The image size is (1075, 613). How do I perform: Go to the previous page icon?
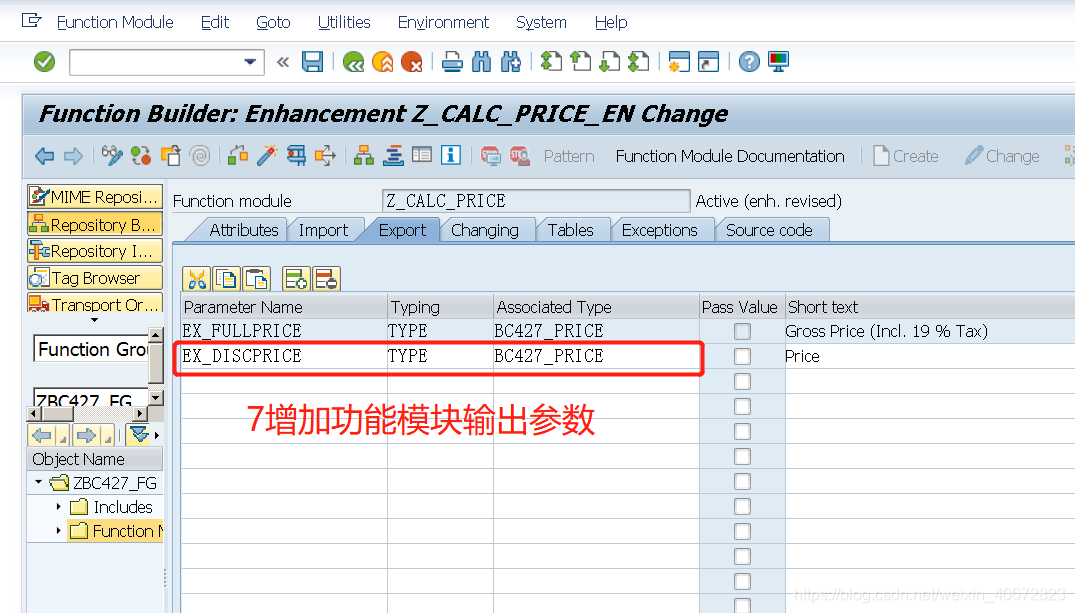pos(581,62)
